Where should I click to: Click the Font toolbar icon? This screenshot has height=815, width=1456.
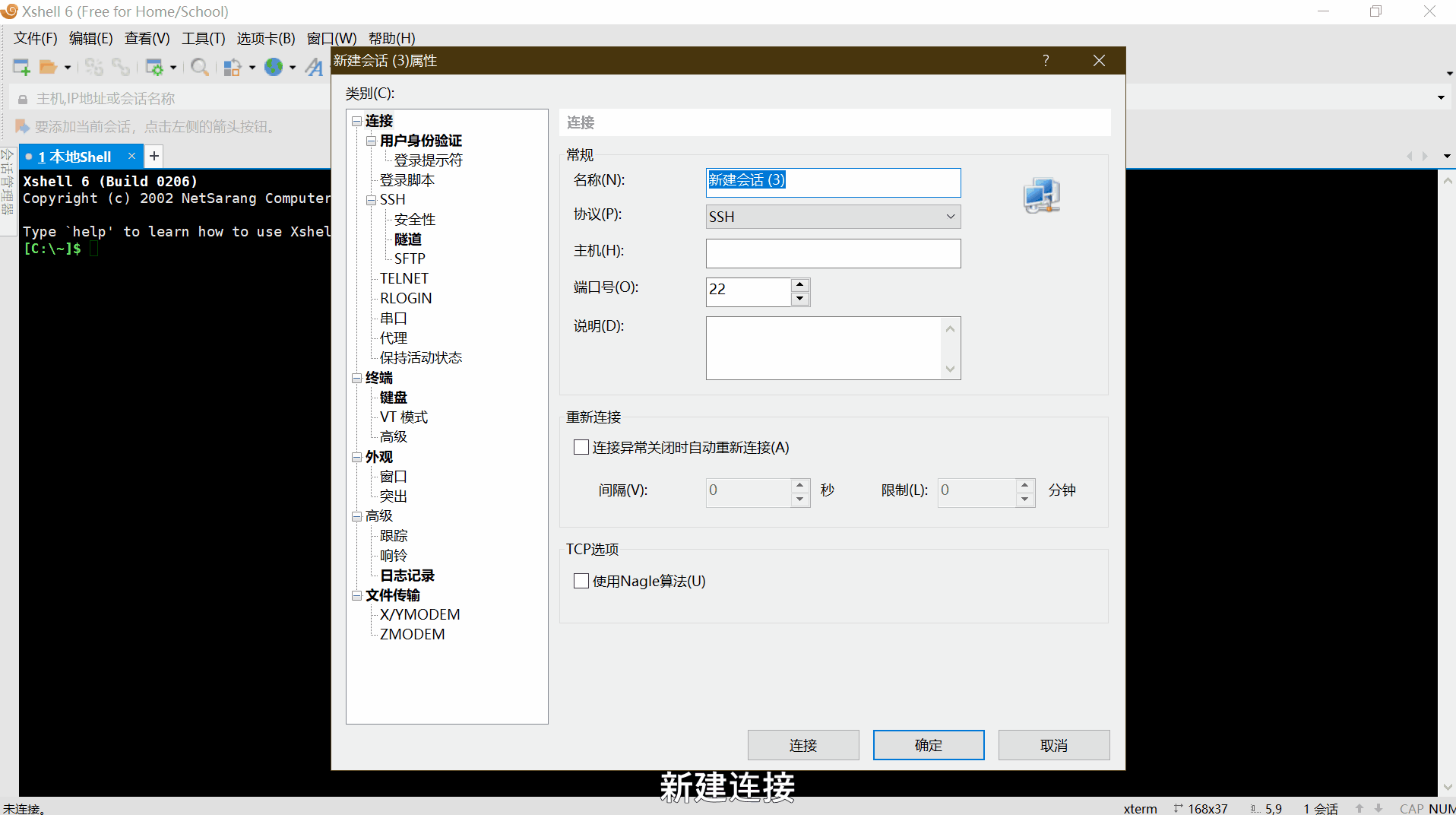(314, 68)
